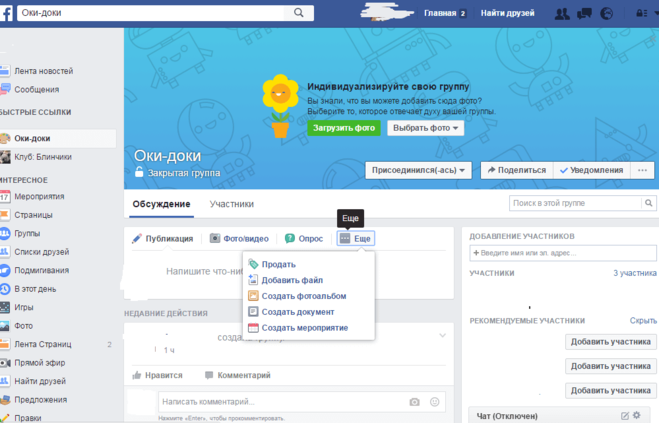Click green Загрузить фото button
Viewport: 659px width, 423px height.
pyautogui.click(x=344, y=128)
